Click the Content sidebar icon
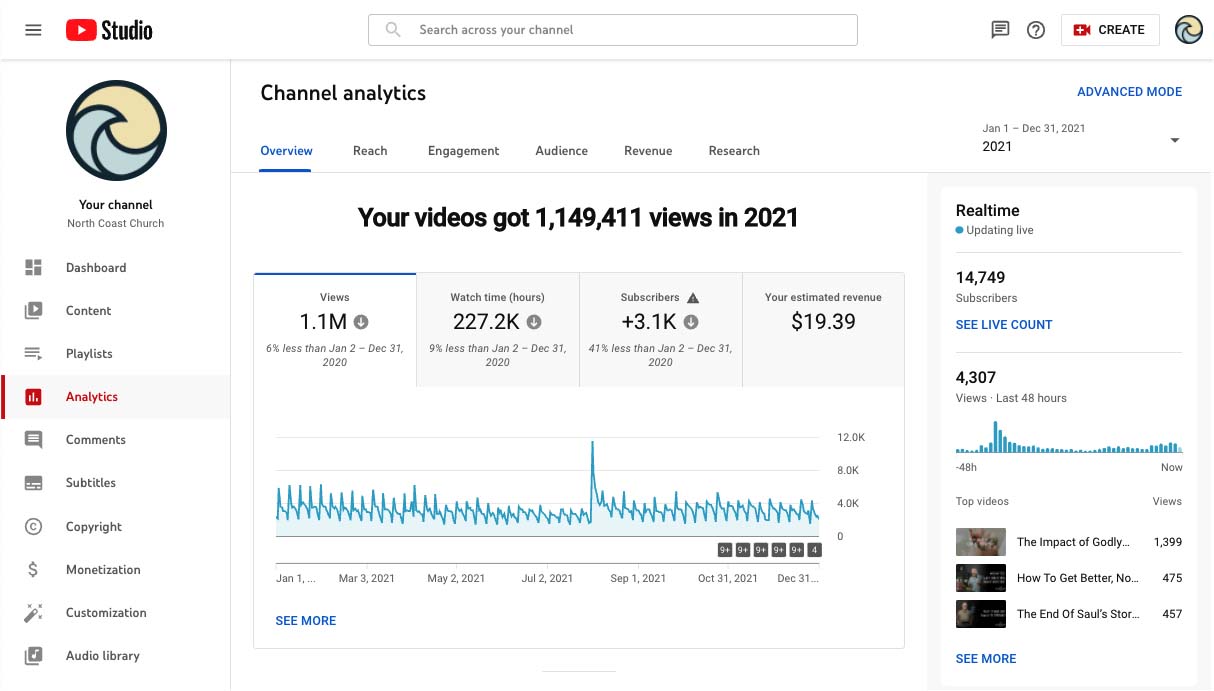1214x691 pixels. [x=33, y=310]
